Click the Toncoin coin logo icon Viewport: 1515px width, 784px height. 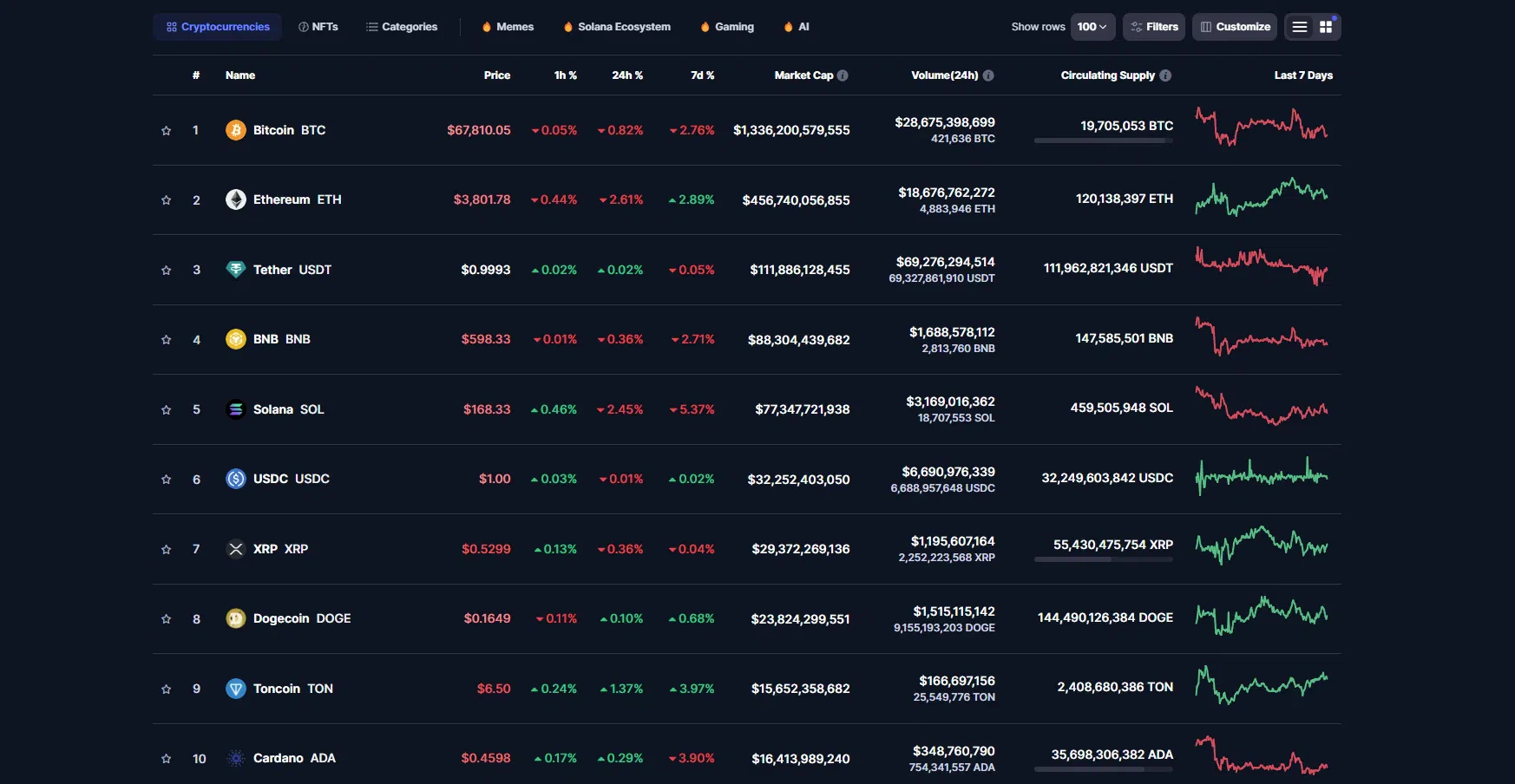[236, 689]
